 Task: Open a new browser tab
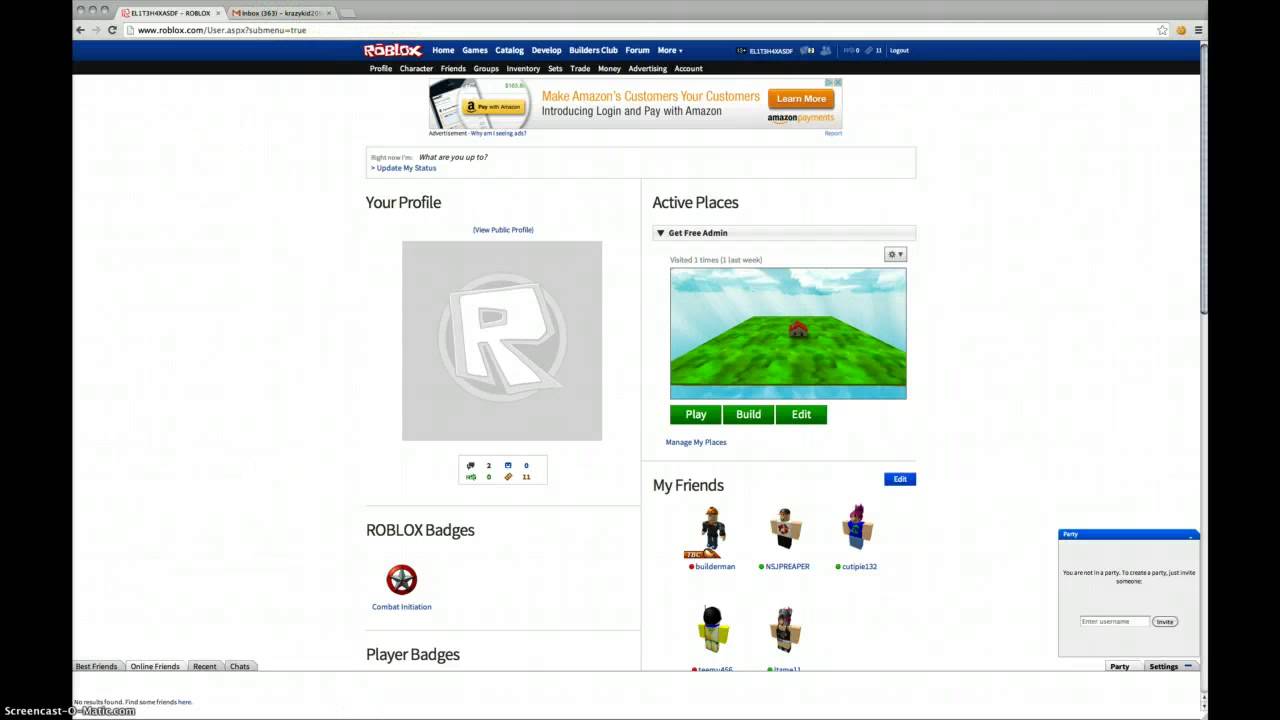pyautogui.click(x=348, y=13)
